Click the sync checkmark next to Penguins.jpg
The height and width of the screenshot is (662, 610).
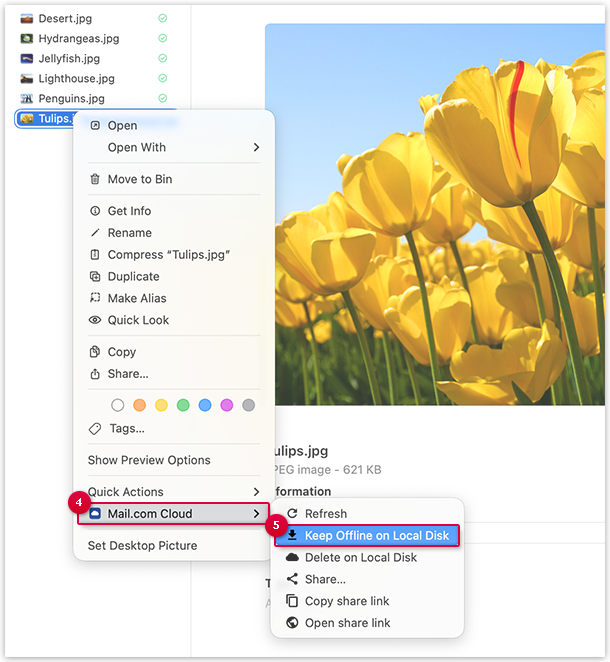[162, 98]
